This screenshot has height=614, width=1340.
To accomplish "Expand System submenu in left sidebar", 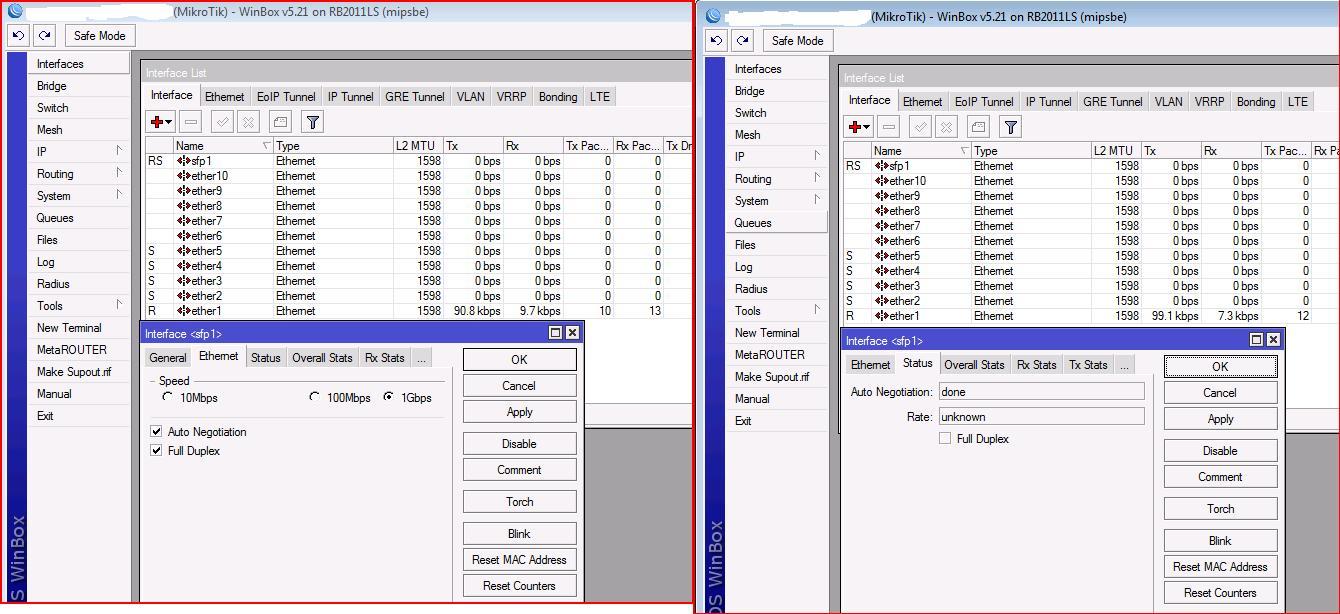I will tap(119, 195).
